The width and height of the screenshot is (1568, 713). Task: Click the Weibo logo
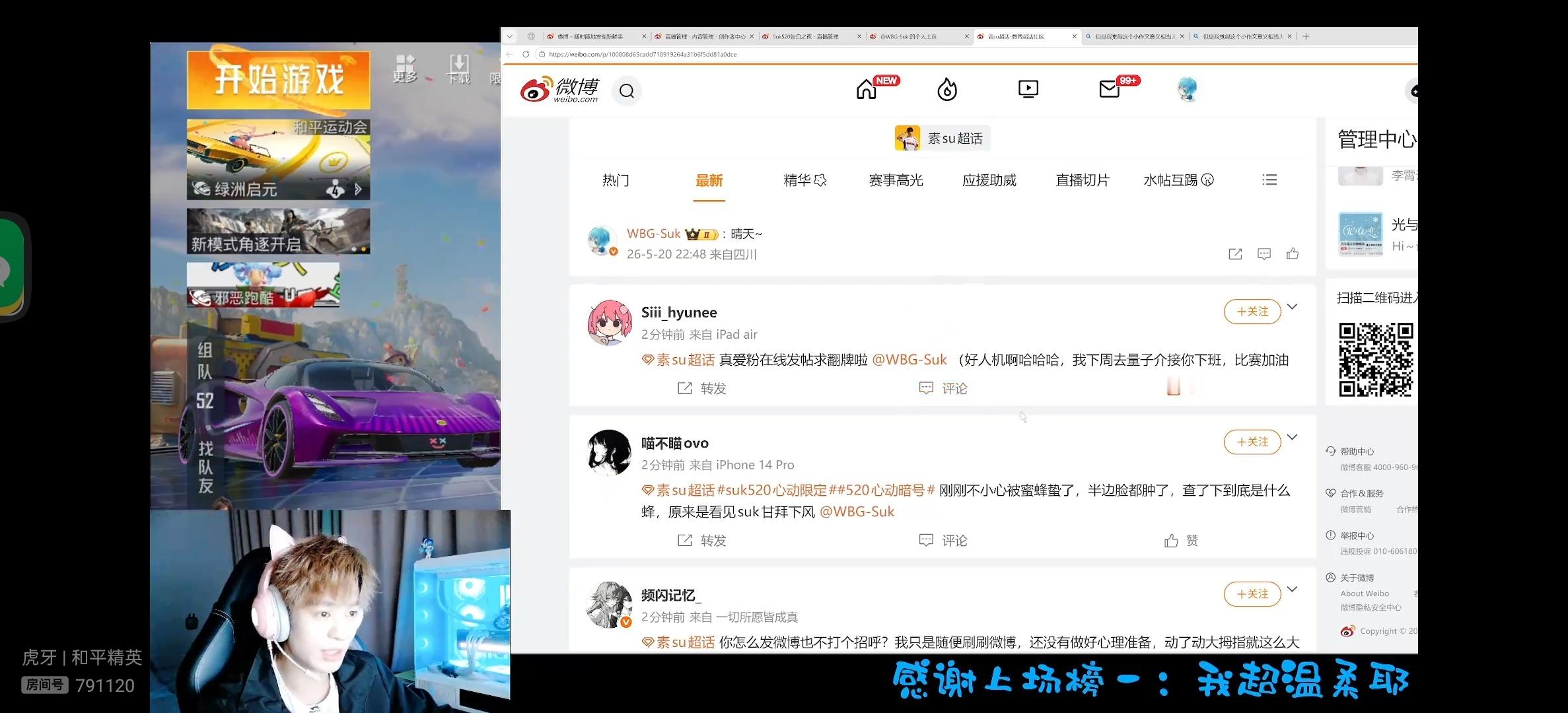coord(559,90)
